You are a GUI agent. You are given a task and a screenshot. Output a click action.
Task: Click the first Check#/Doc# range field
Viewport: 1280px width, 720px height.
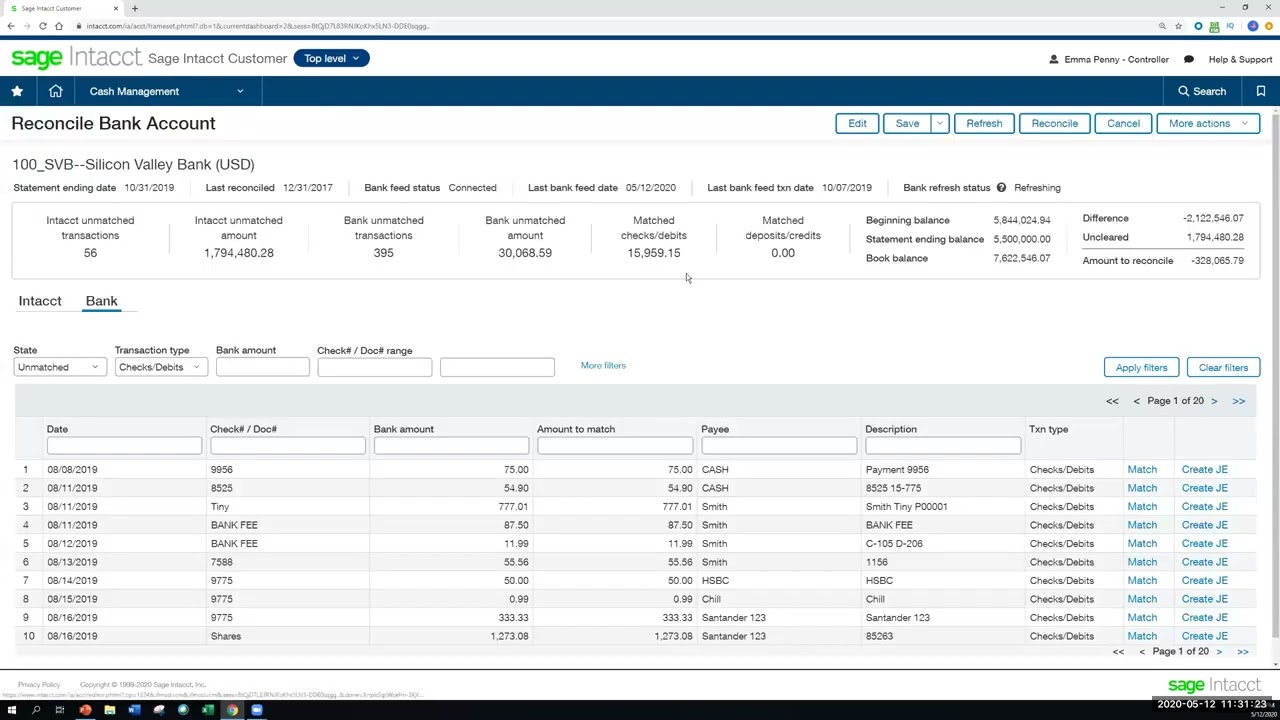(374, 367)
